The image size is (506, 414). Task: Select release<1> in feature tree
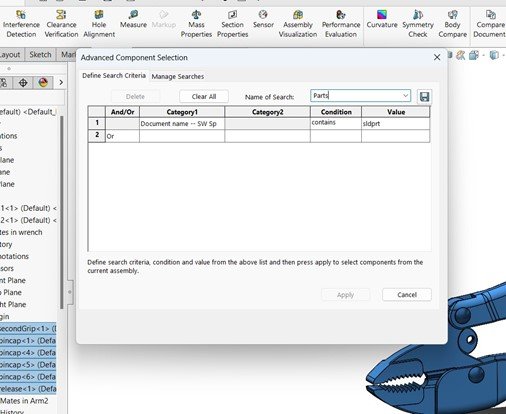pos(28,389)
